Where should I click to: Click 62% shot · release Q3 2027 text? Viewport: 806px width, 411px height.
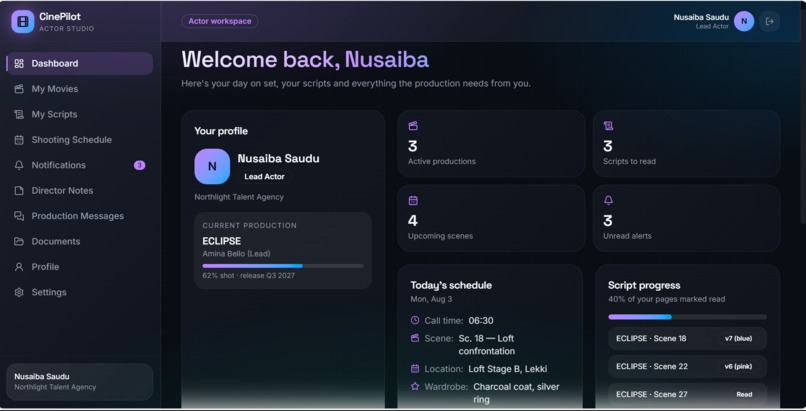(249, 276)
